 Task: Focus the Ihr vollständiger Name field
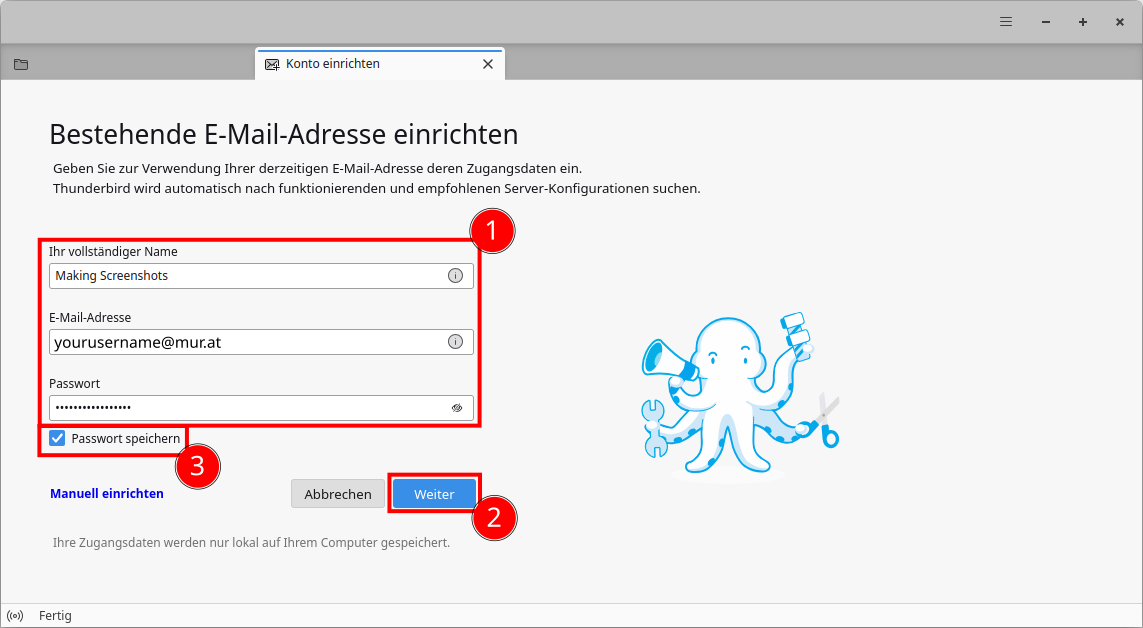click(245, 276)
